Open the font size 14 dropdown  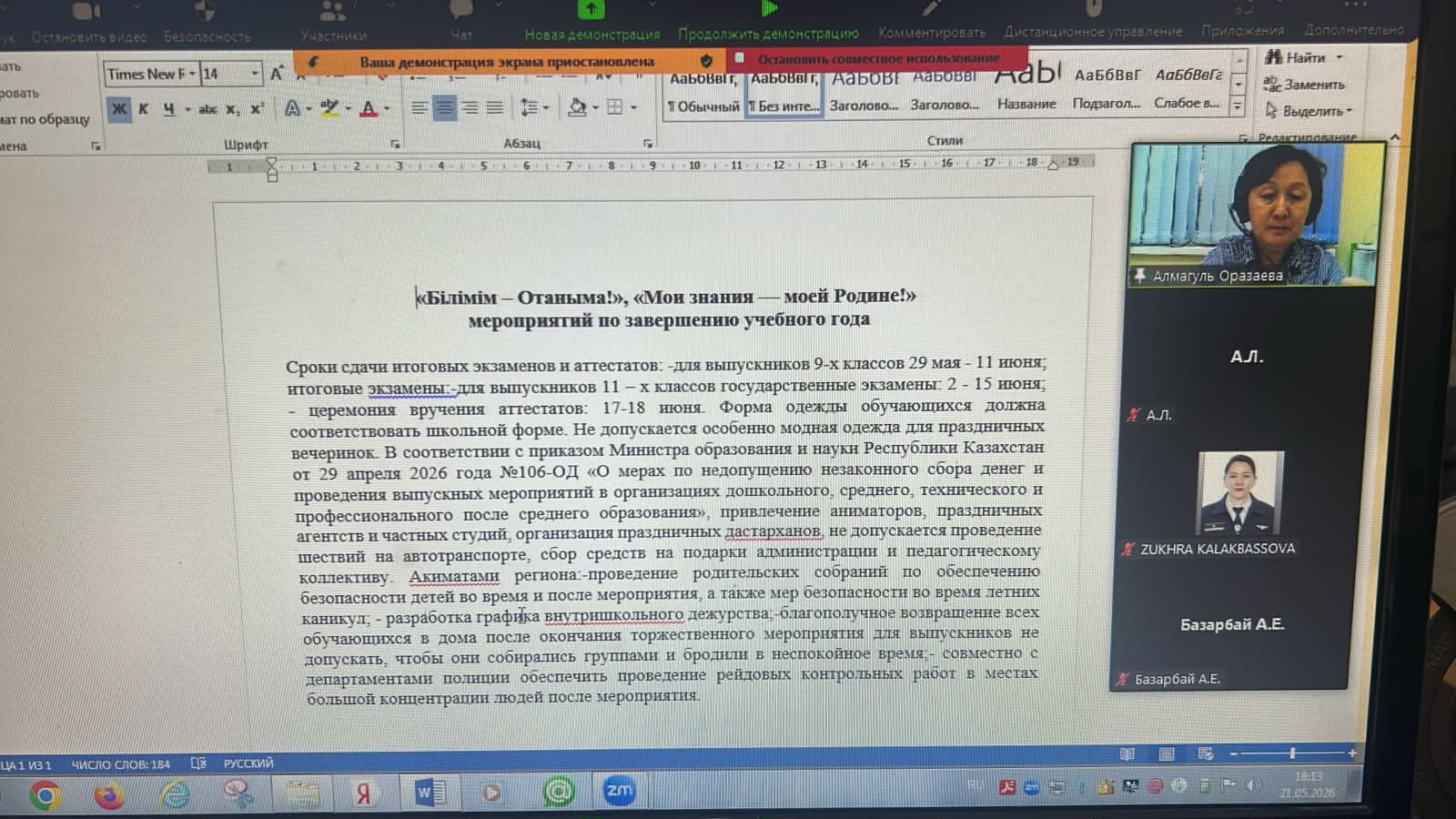255,74
